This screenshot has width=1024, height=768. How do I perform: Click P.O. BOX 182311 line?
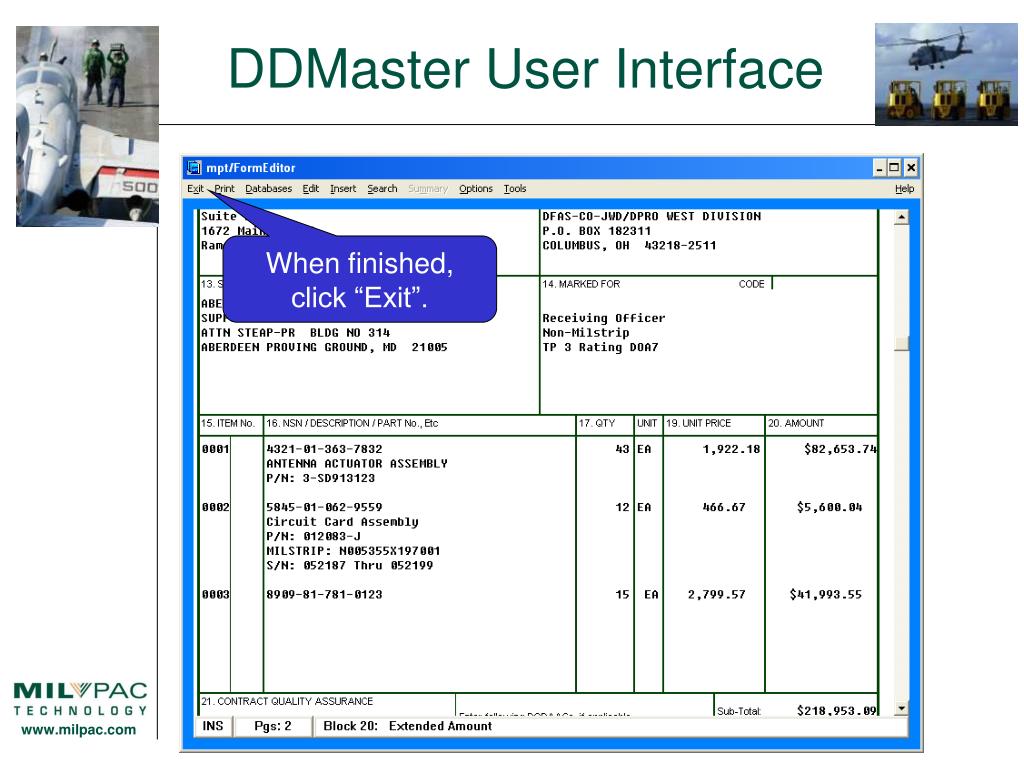pyautogui.click(x=597, y=231)
